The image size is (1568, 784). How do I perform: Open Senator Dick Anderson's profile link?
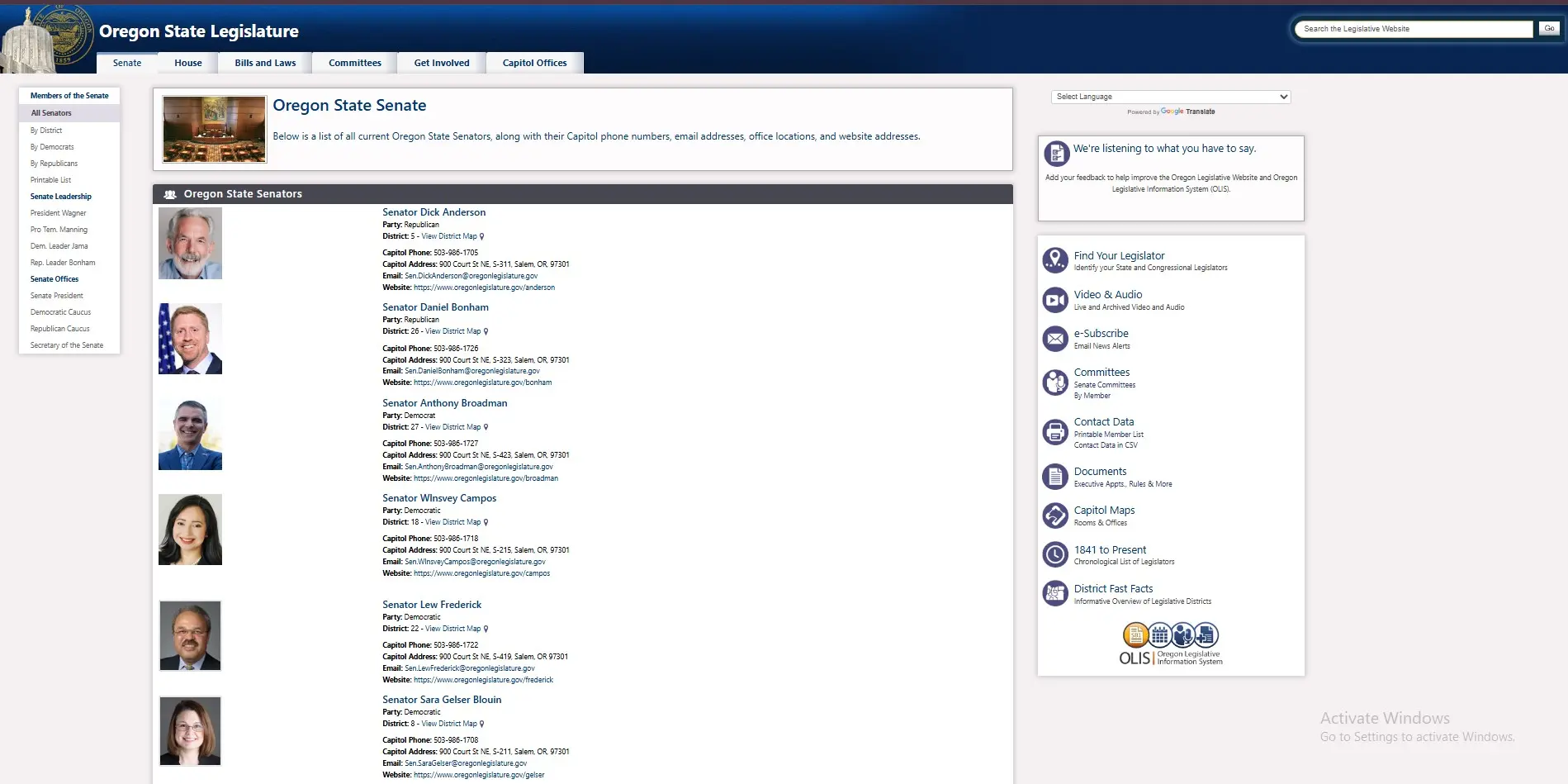(433, 212)
